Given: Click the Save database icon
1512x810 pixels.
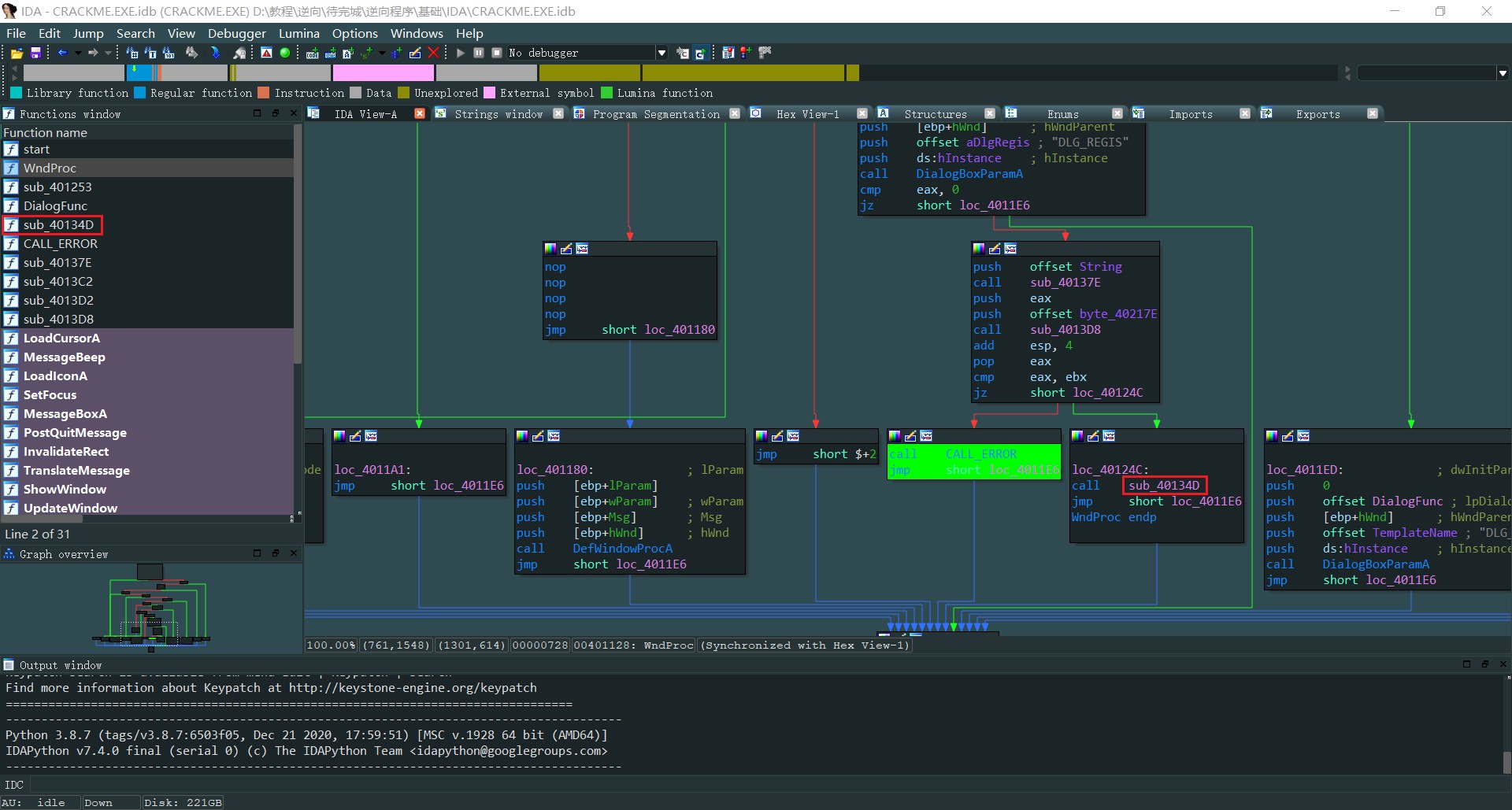Looking at the screenshot, I should click(x=35, y=53).
